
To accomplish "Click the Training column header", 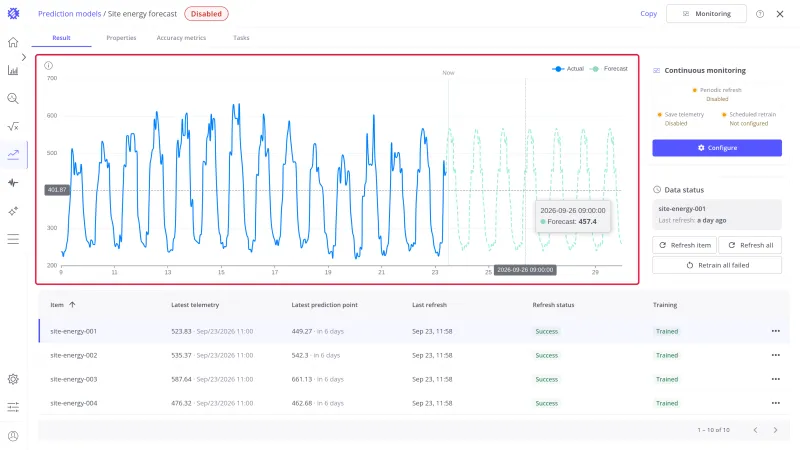I will point(665,305).
